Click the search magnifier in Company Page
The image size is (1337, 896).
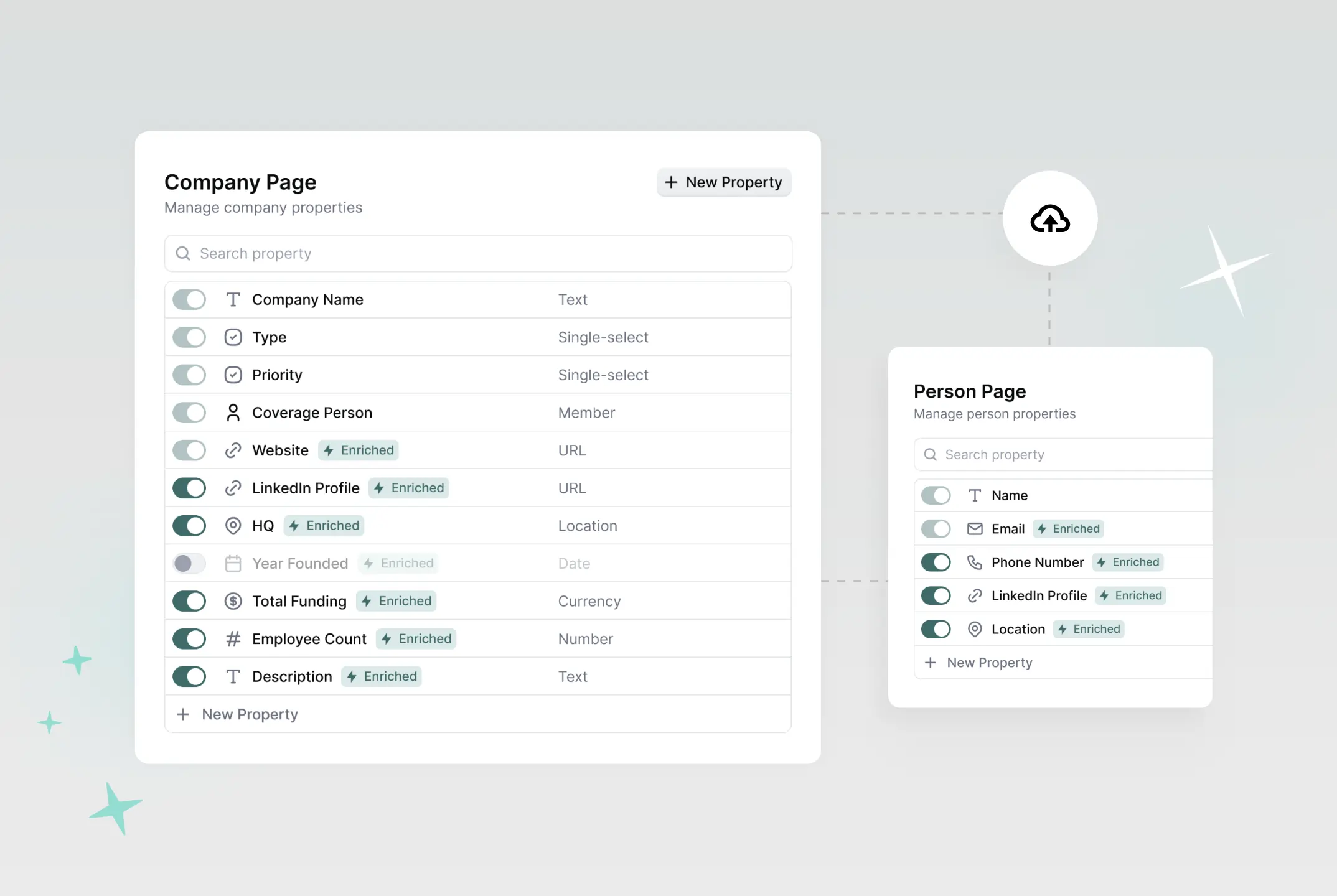pyautogui.click(x=183, y=253)
